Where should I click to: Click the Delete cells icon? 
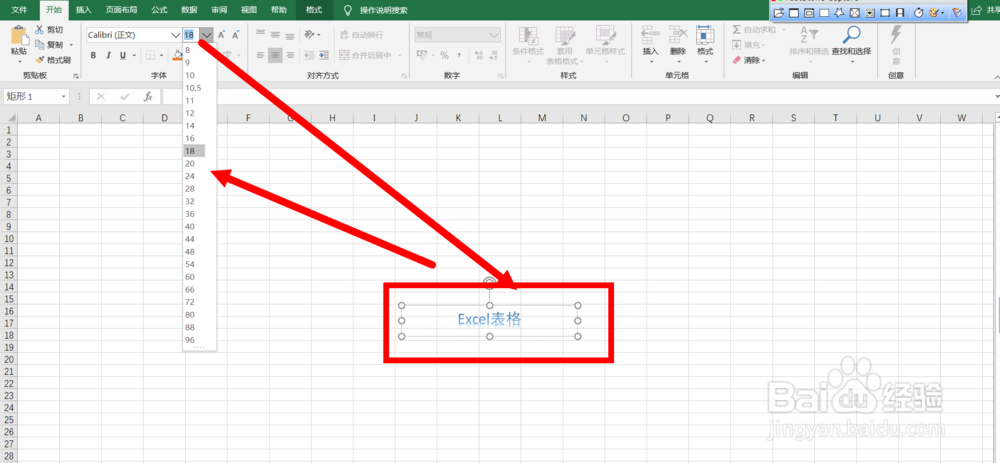pos(678,35)
